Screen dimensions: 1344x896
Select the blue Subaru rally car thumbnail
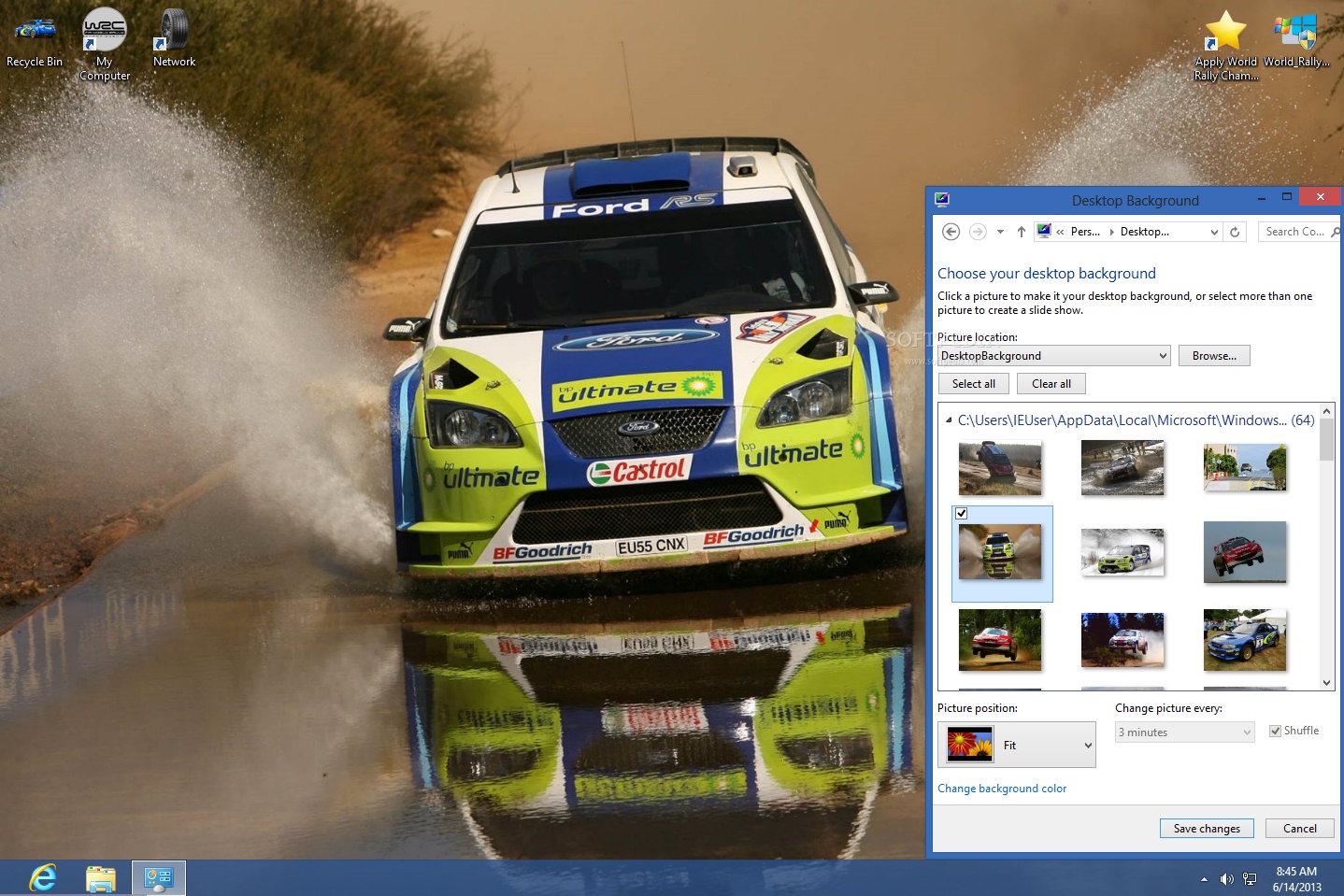1245,639
